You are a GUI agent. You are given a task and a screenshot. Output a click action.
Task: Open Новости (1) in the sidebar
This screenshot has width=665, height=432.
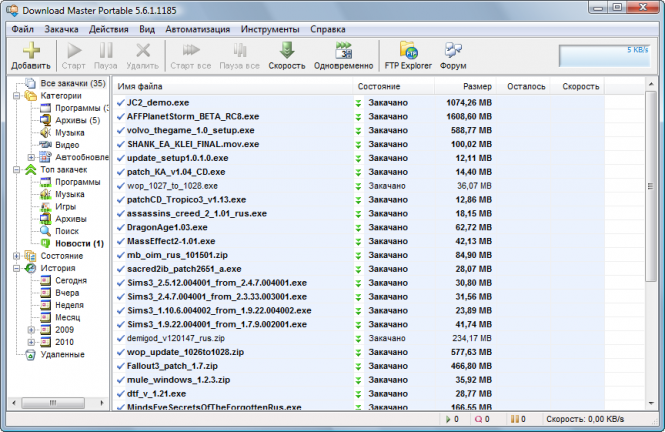pos(79,243)
